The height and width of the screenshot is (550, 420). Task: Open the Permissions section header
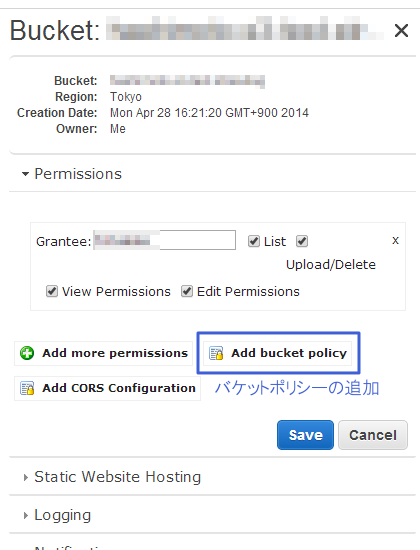coord(78,174)
